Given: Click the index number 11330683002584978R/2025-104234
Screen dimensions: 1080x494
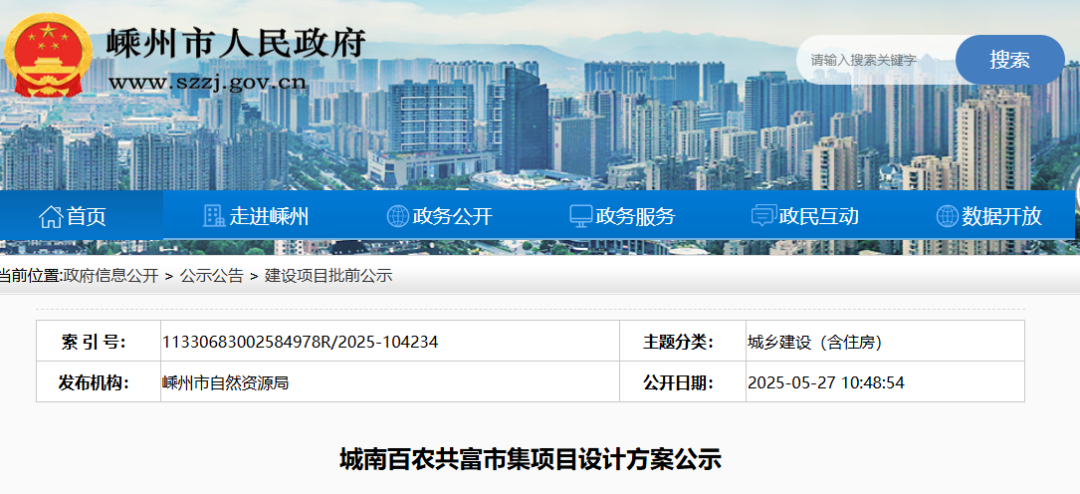Looking at the screenshot, I should (299, 342).
